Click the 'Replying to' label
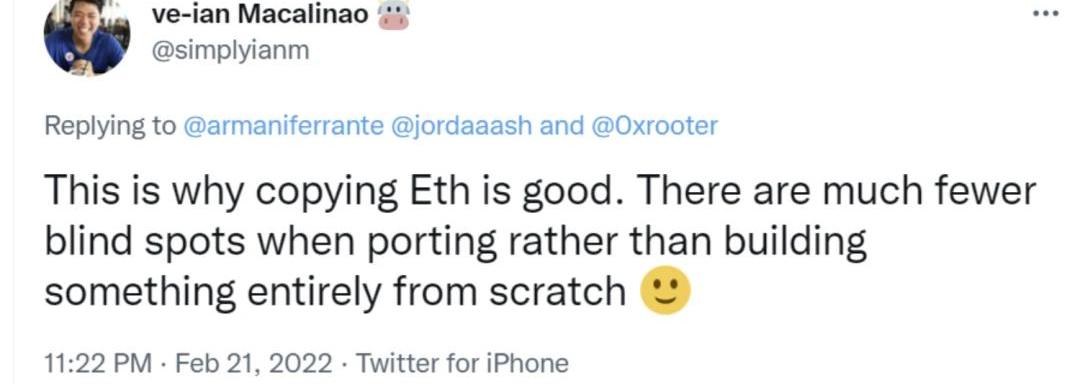The height and width of the screenshot is (384, 1080). [110, 126]
